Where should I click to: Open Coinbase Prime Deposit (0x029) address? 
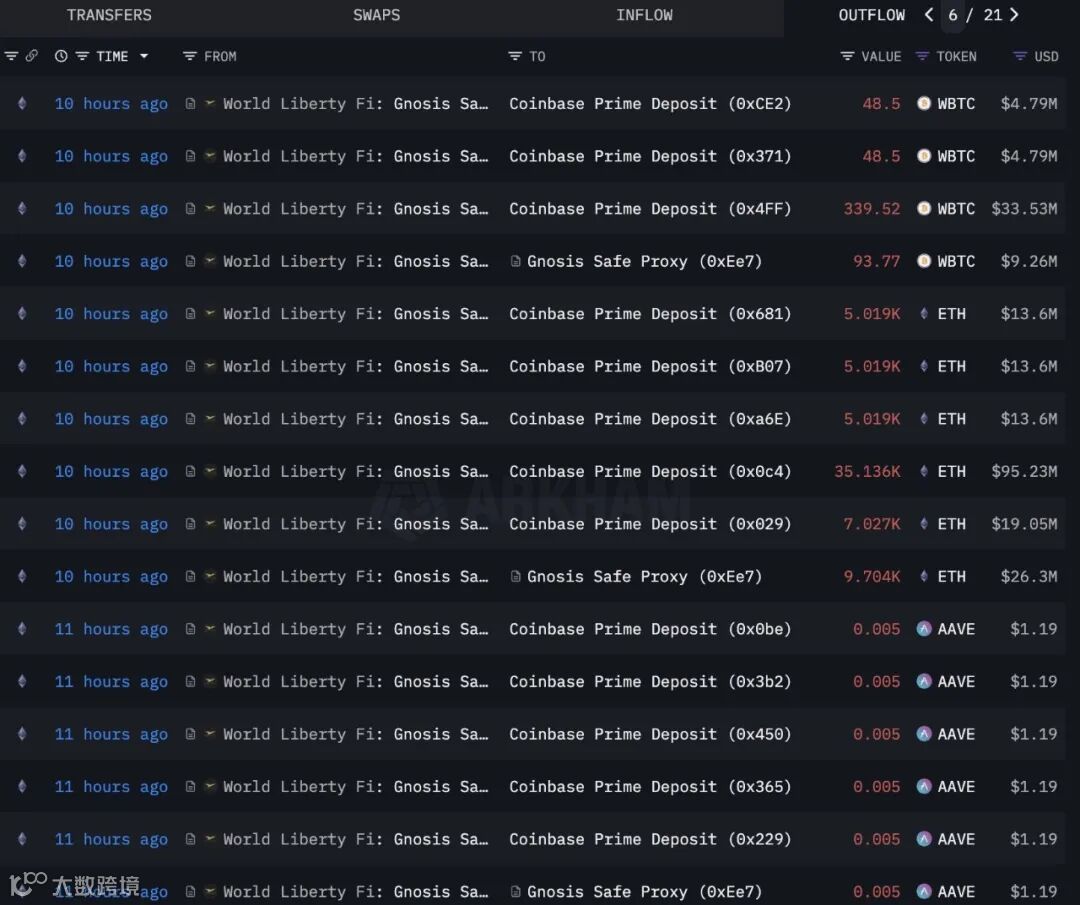click(650, 524)
